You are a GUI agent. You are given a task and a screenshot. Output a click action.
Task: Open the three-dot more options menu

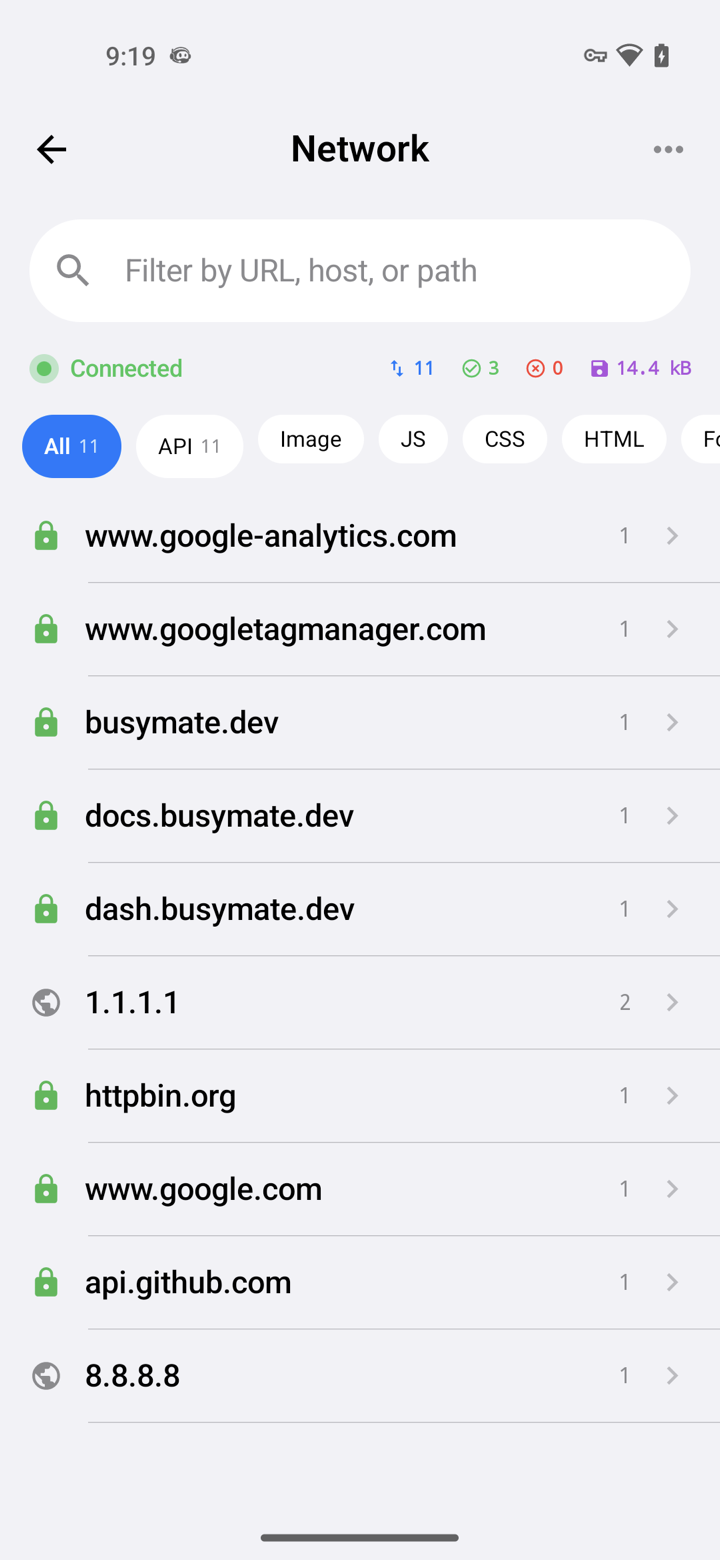[x=668, y=149]
